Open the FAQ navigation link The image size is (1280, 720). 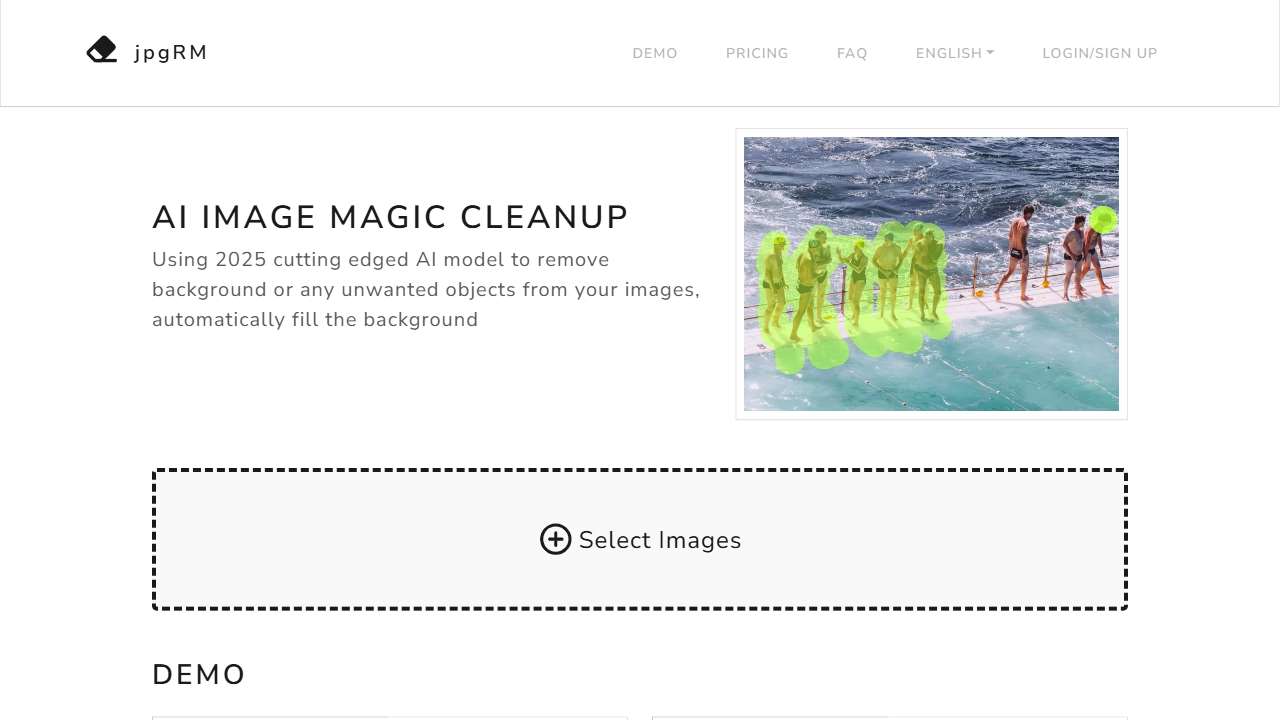coord(852,53)
